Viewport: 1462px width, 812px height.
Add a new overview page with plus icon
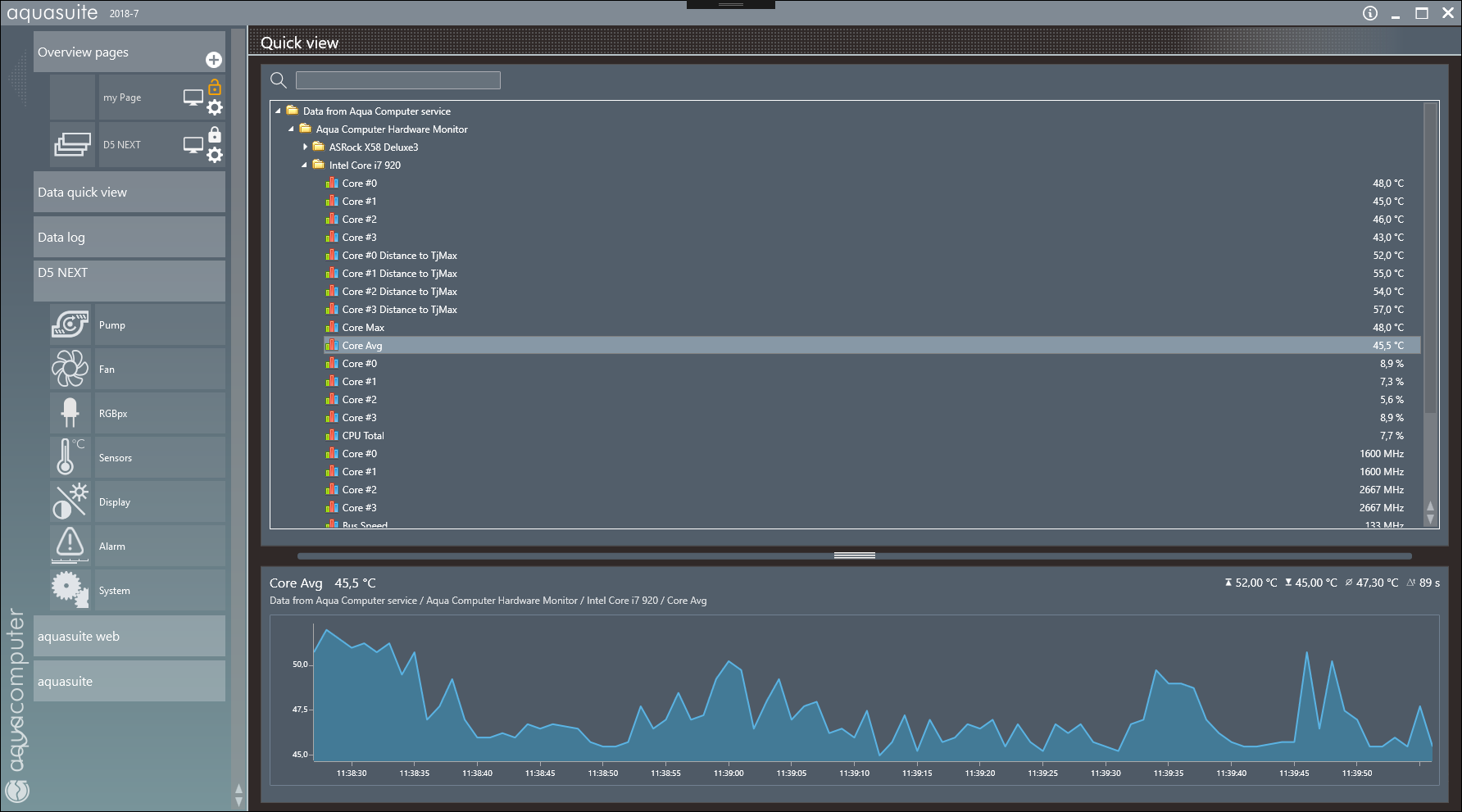pos(214,60)
